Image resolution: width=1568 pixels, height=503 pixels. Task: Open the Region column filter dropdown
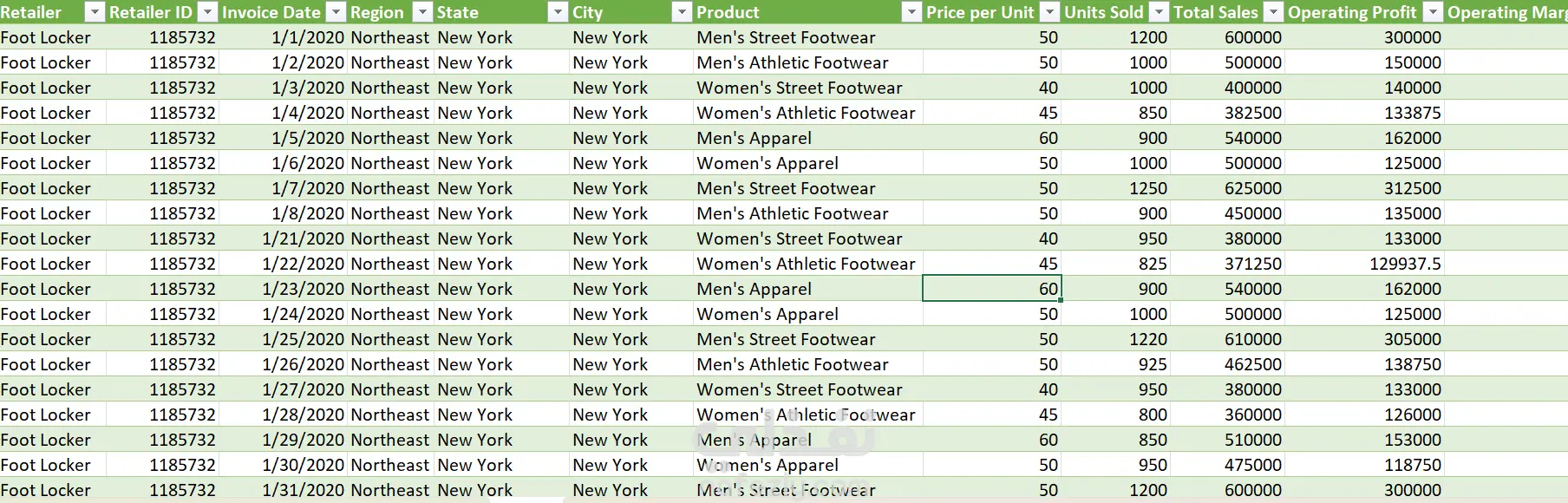tap(422, 12)
